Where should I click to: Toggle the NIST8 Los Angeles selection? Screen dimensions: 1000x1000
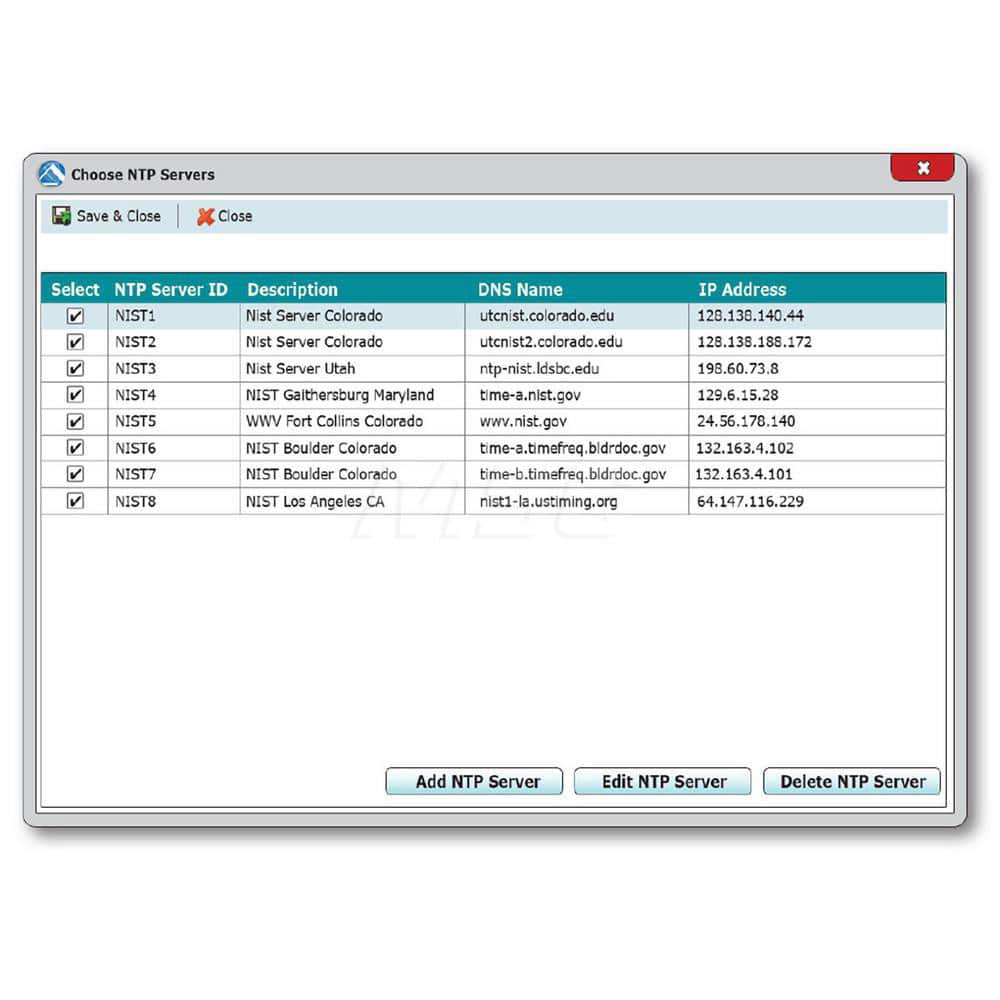tap(75, 500)
